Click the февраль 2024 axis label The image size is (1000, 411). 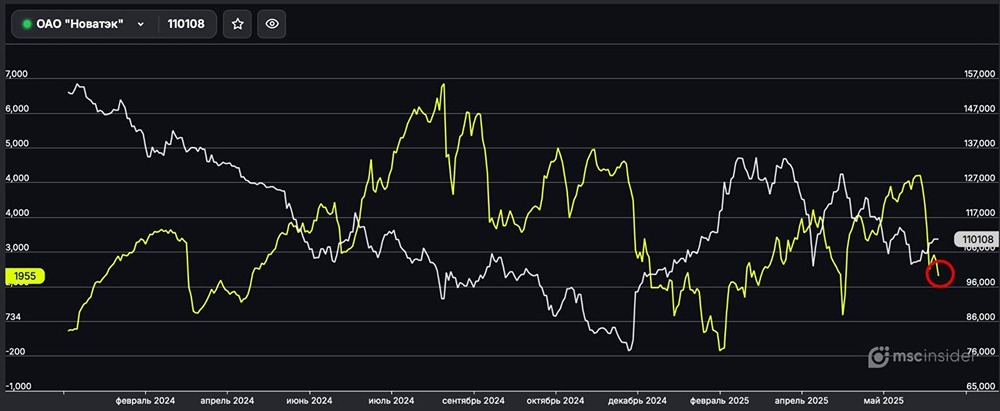[x=145, y=401]
